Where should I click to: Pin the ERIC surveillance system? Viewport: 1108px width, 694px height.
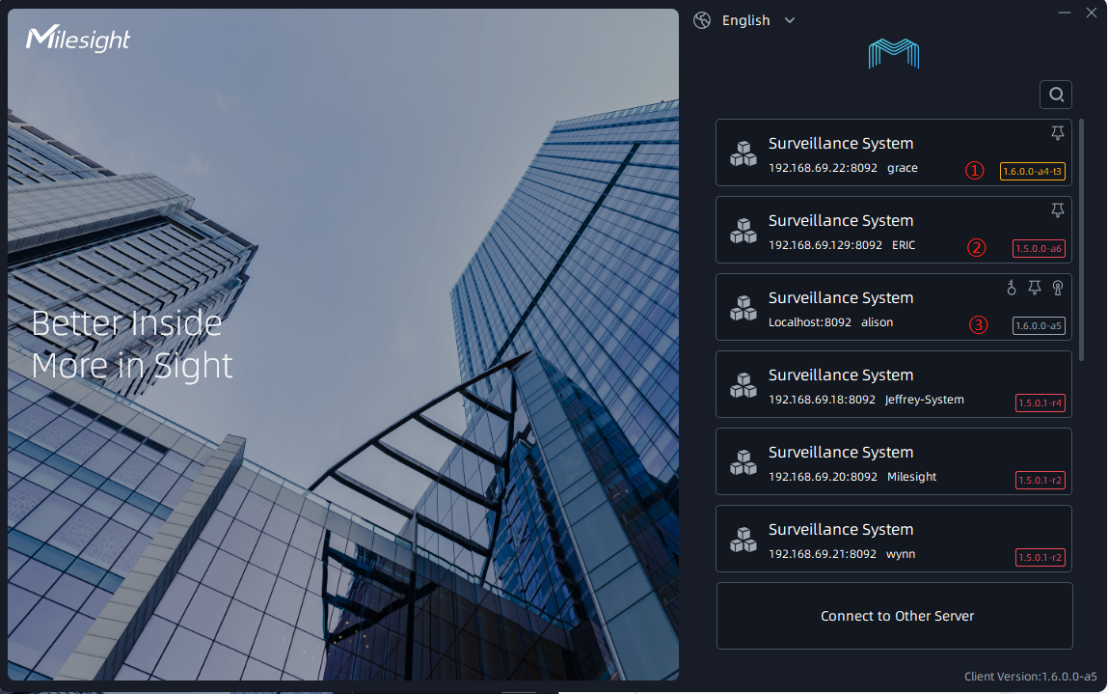point(1057,210)
